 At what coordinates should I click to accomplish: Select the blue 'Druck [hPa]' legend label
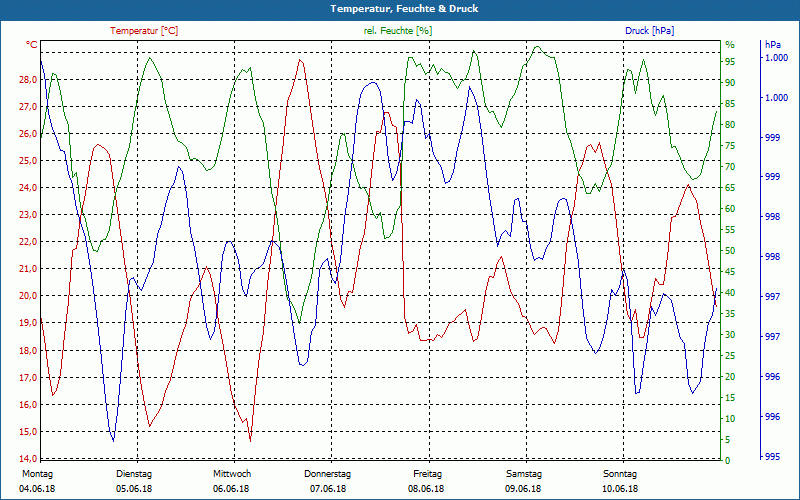649,31
